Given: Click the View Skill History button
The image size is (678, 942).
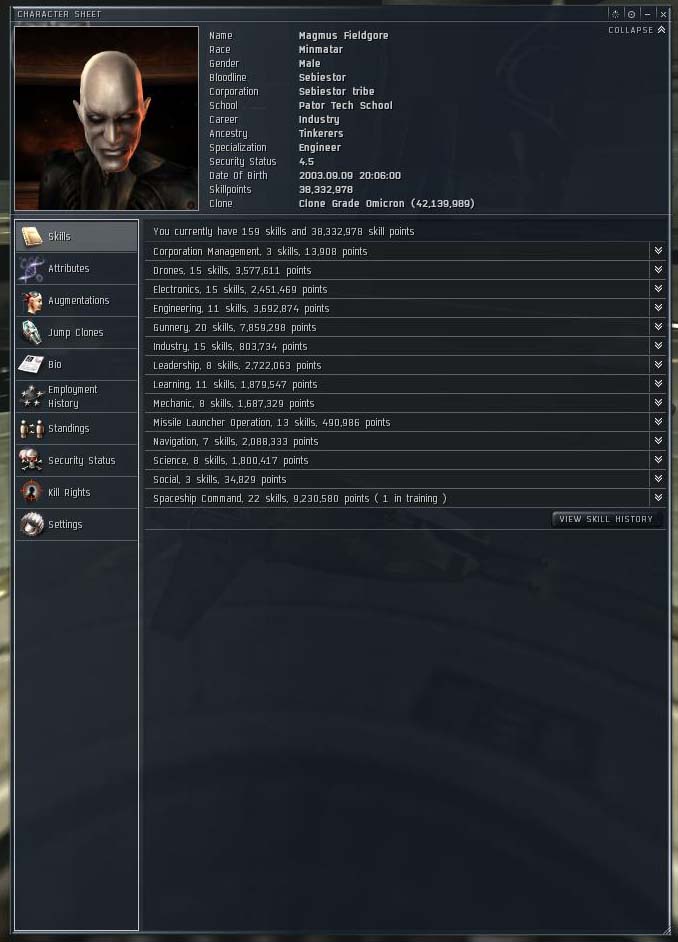Looking at the screenshot, I should [606, 519].
